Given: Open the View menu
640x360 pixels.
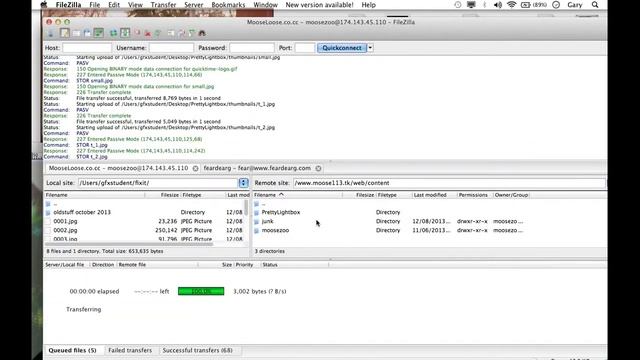Looking at the screenshot, I should [x=135, y=5].
